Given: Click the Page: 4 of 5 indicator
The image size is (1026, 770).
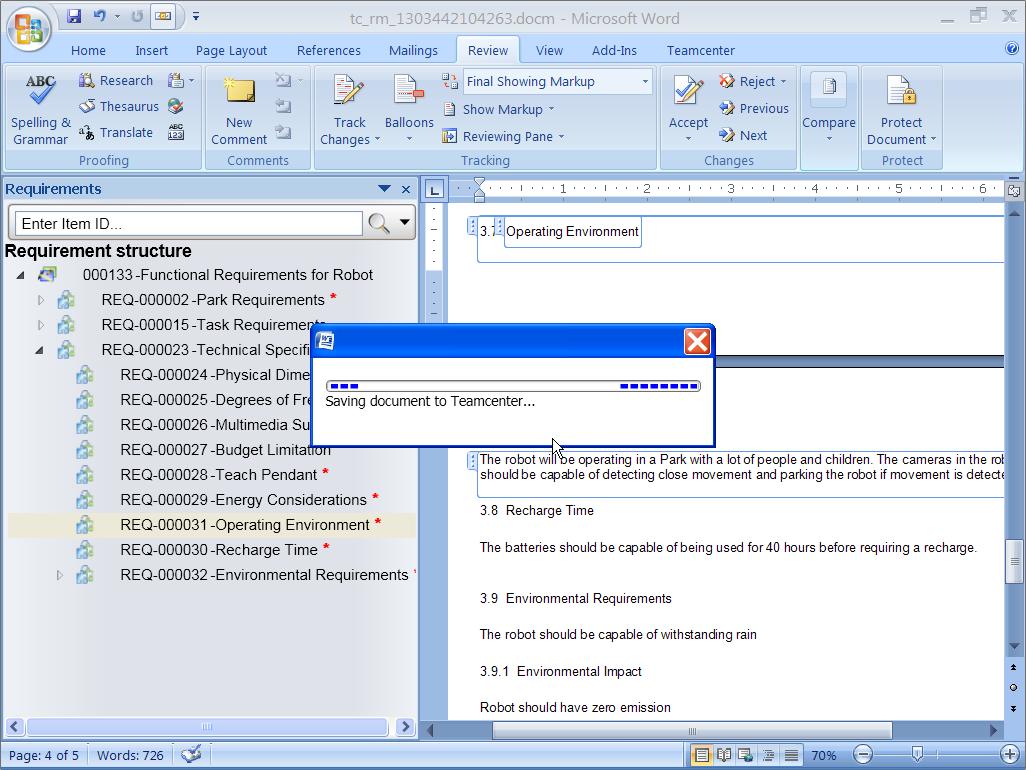Looking at the screenshot, I should click(44, 756).
